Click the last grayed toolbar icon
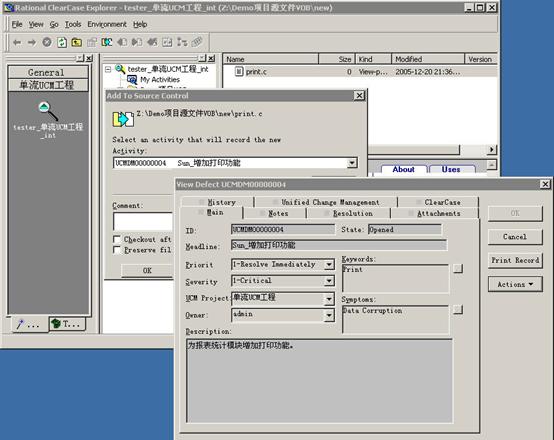 (x=197, y=42)
